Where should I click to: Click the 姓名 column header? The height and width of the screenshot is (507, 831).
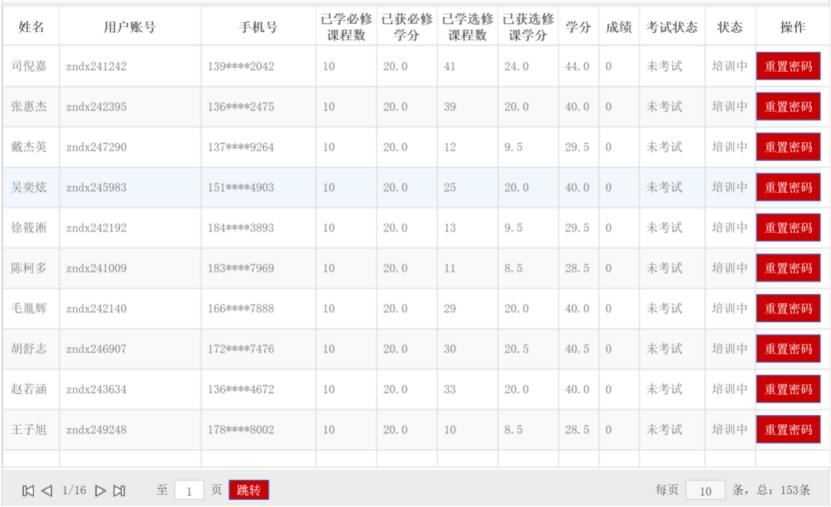(31, 27)
